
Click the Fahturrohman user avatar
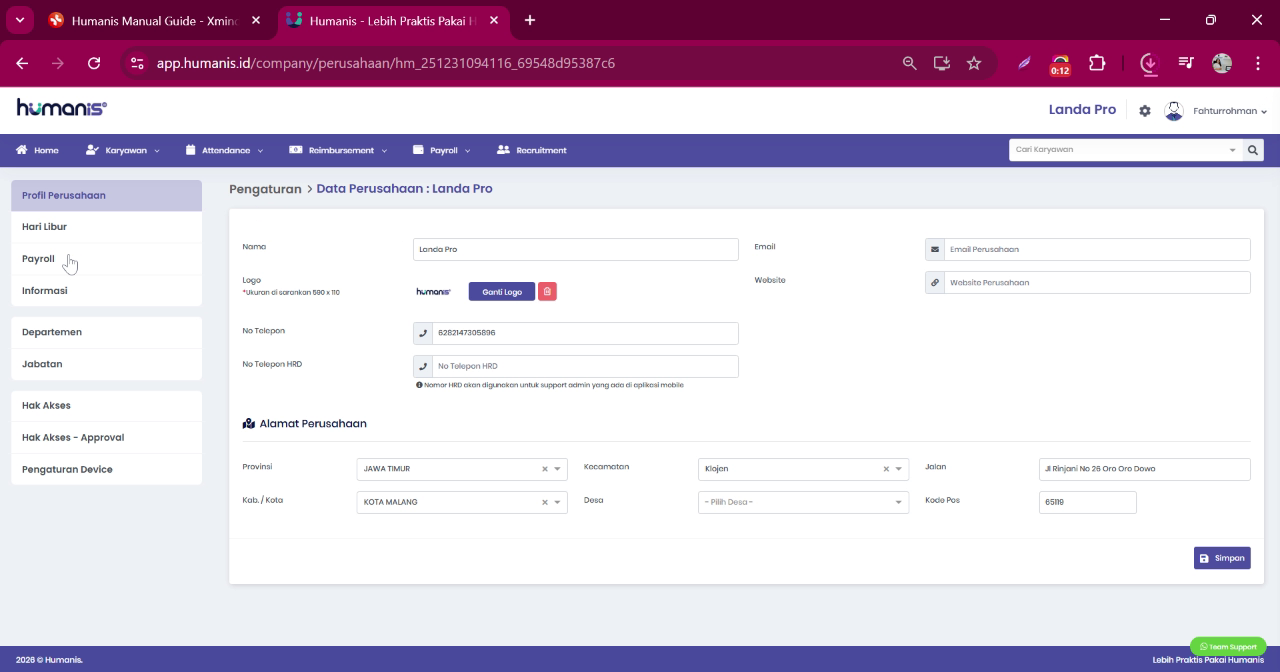point(1174,111)
